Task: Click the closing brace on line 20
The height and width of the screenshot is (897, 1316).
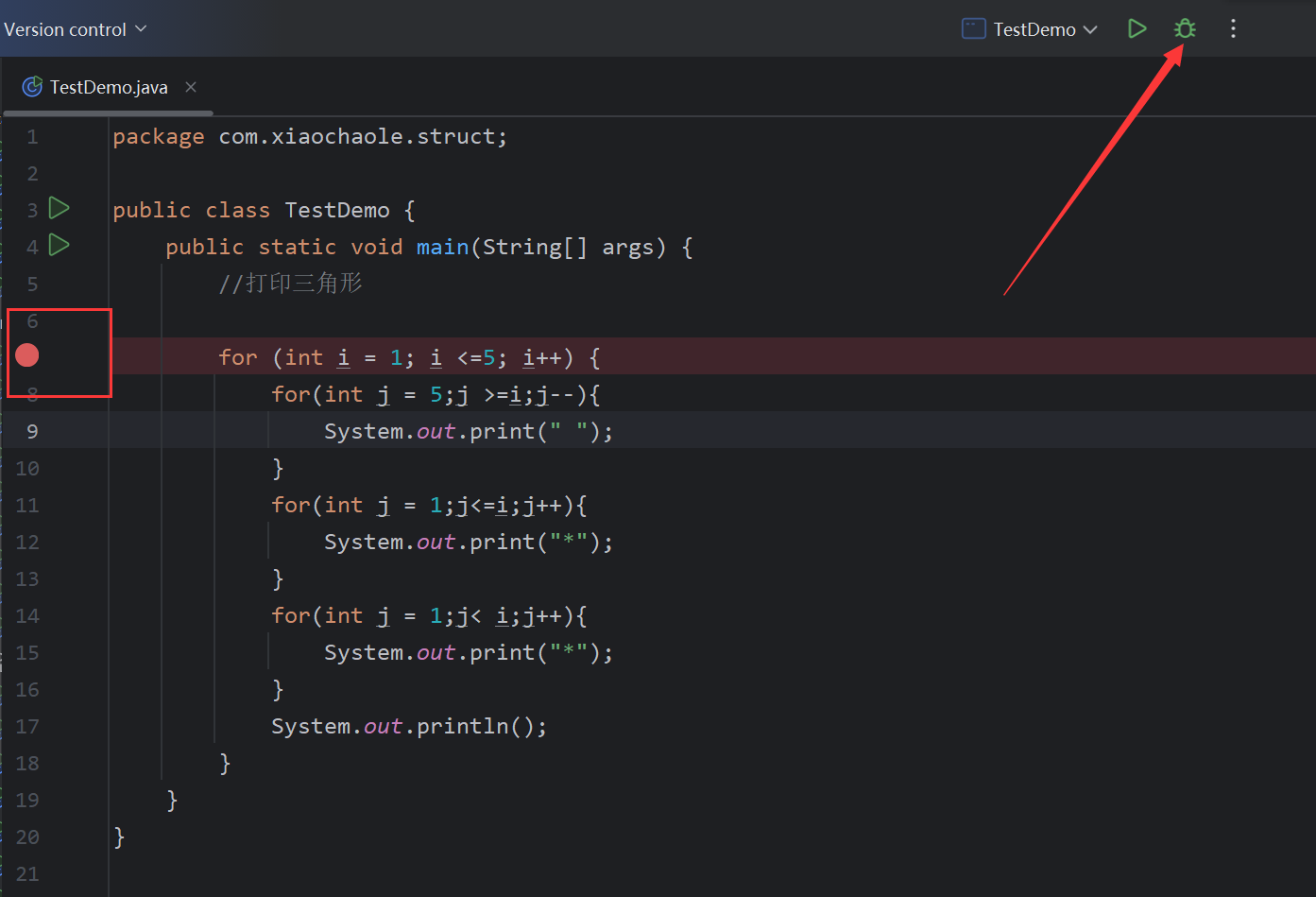Action: [119, 837]
